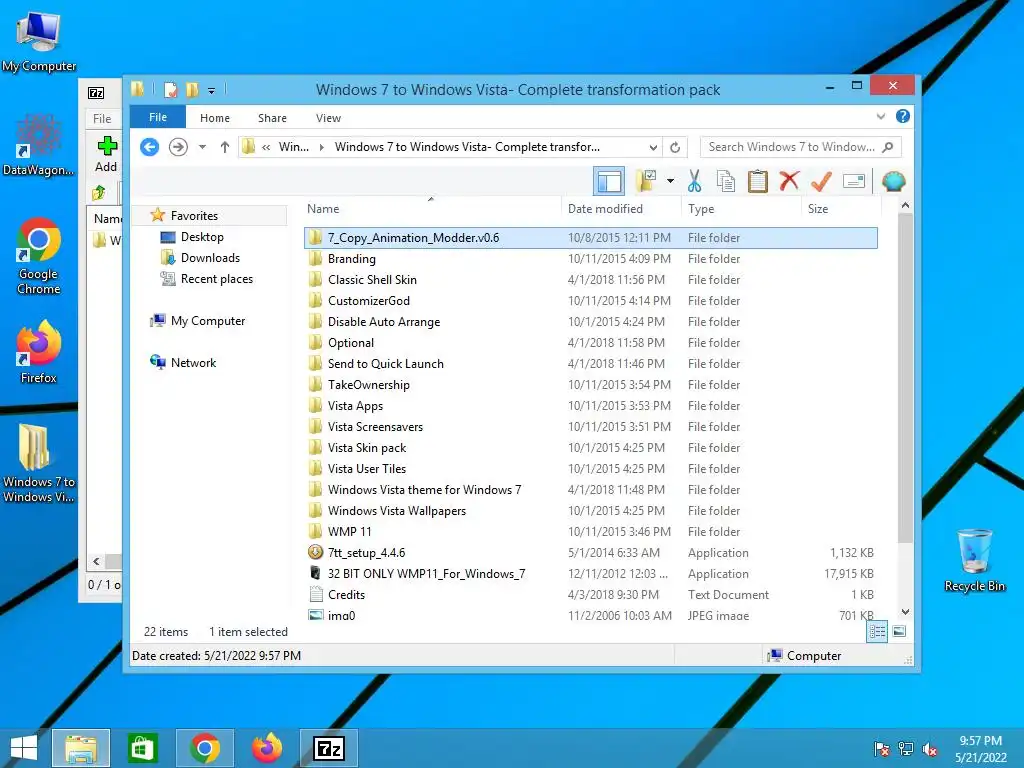This screenshot has width=1024, height=768.
Task: Switch to details view layout button
Action: (877, 632)
